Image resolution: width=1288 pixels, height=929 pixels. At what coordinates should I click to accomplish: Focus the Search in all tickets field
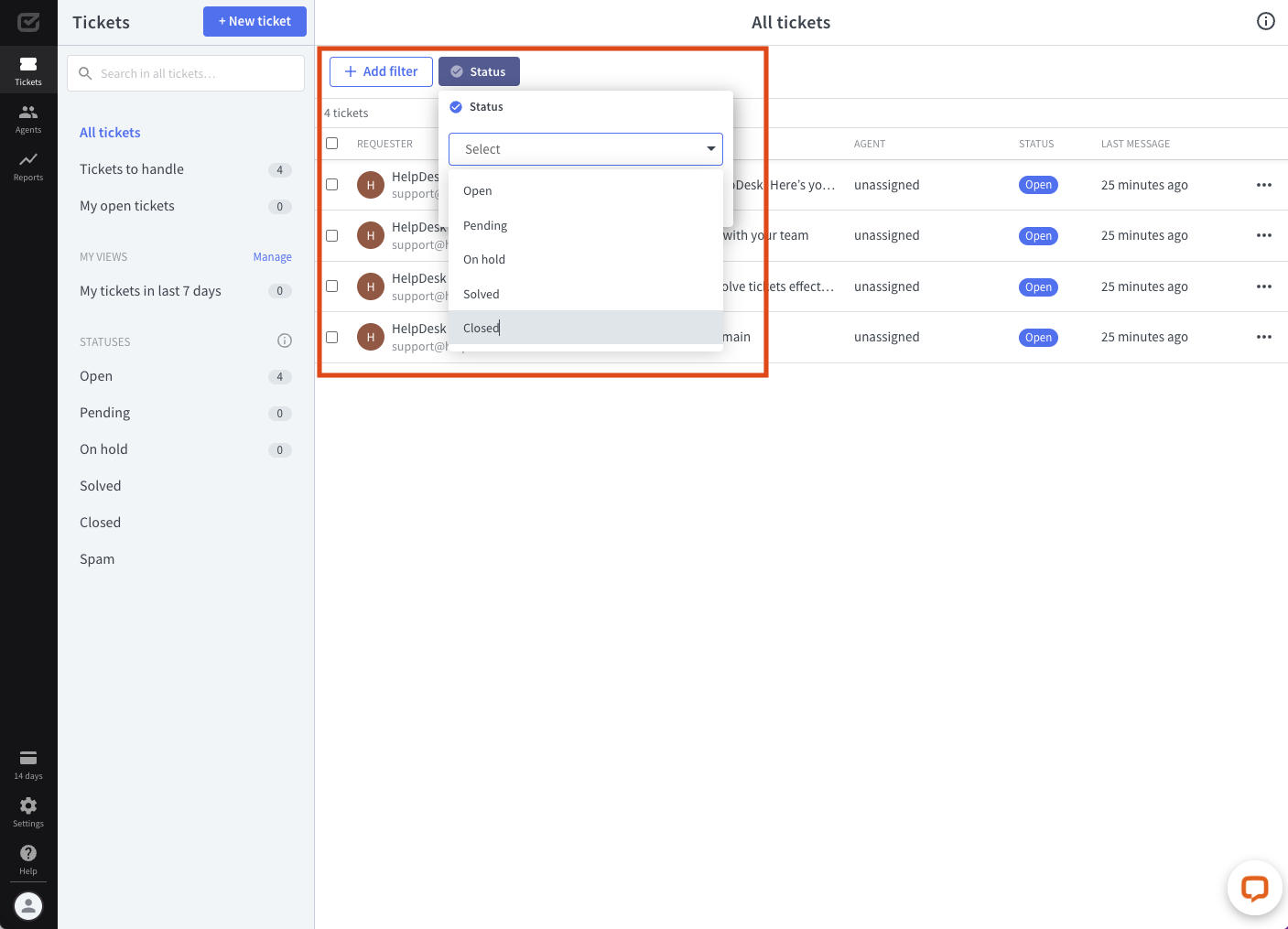[186, 73]
